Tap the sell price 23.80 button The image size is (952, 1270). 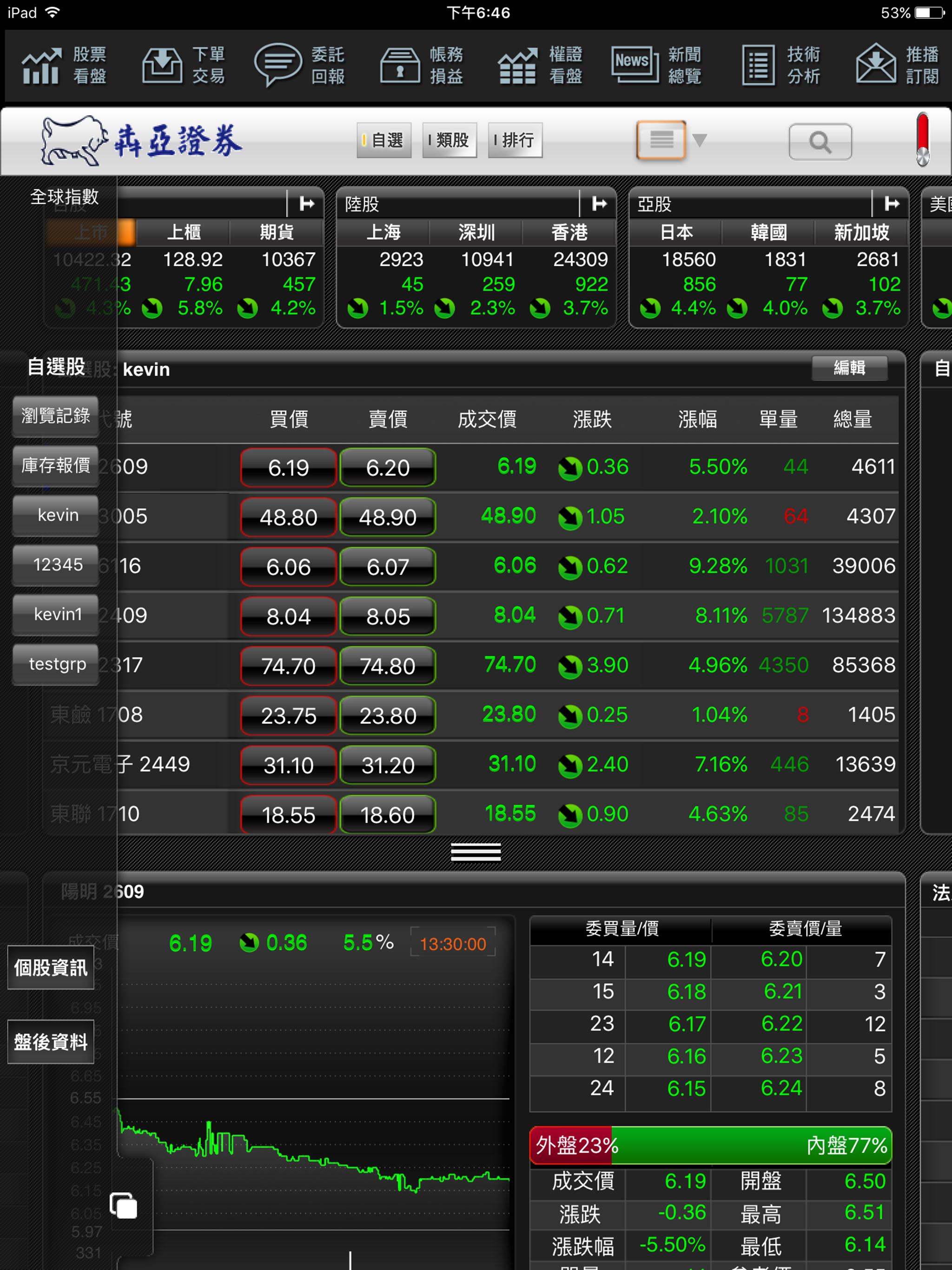(x=388, y=716)
